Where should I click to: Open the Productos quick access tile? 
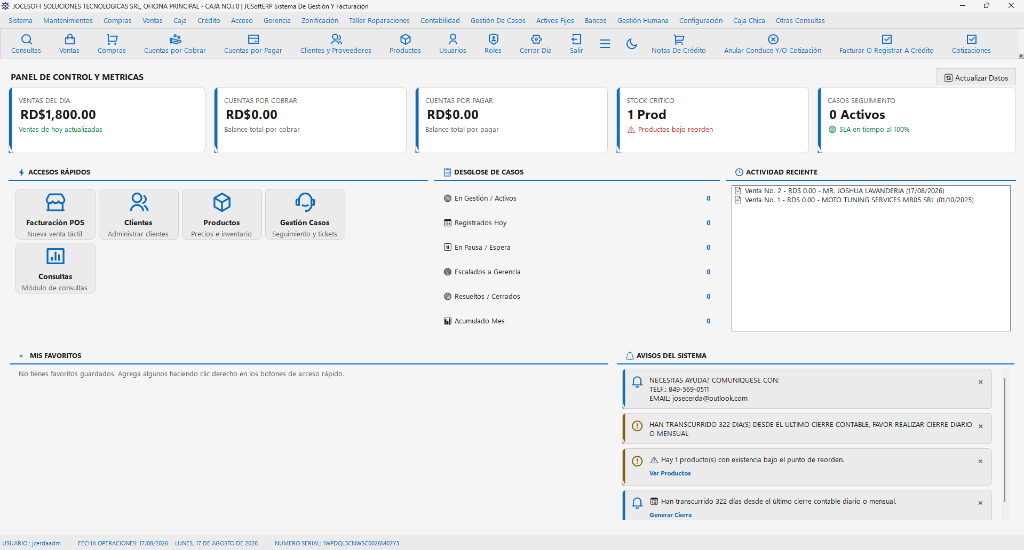pos(222,214)
